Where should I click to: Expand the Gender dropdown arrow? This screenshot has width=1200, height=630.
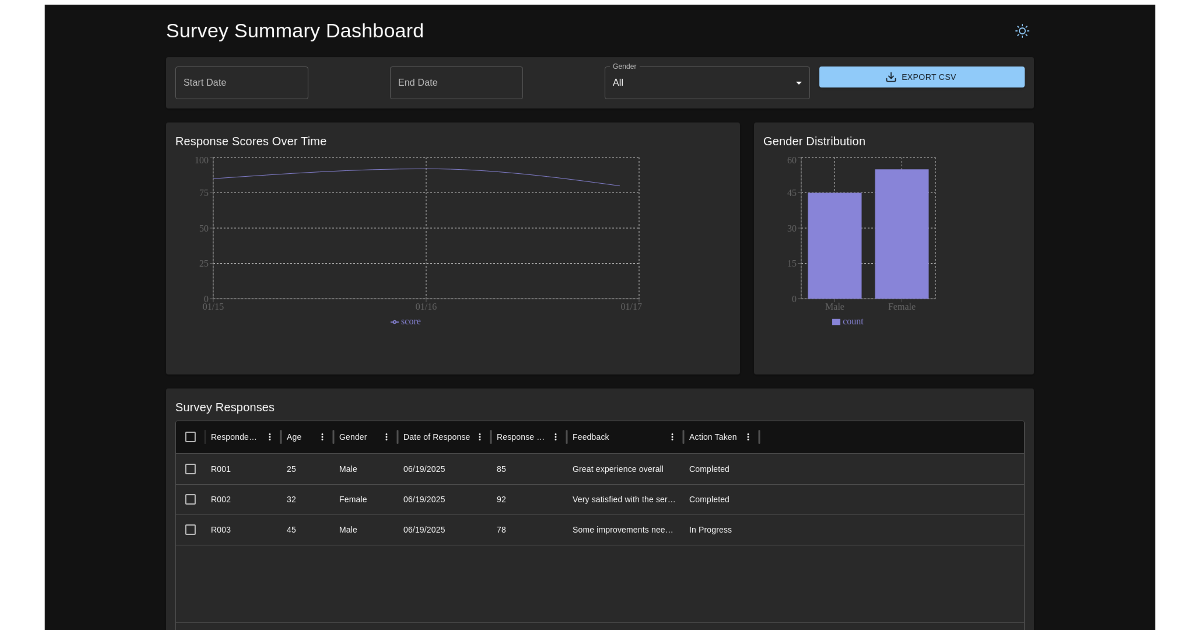798,82
